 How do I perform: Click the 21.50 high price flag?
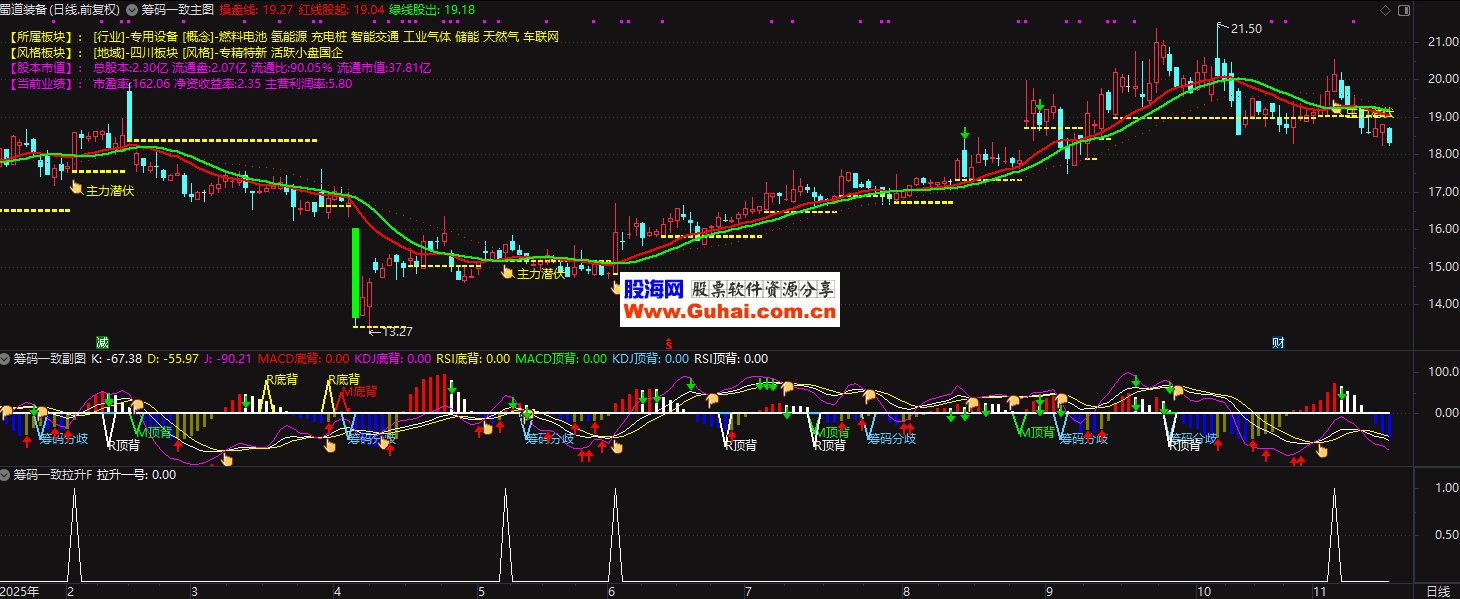pyautogui.click(x=1245, y=29)
